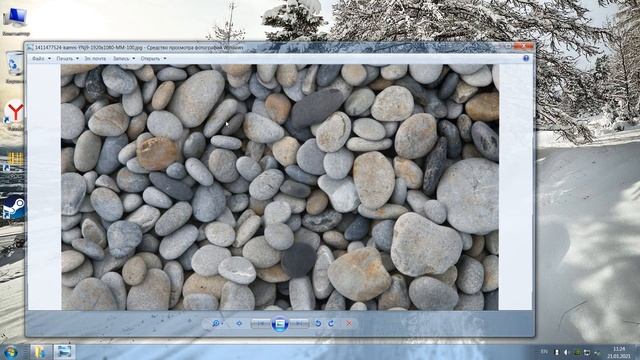640x360 pixels.
Task: Rotate the photo counterclockwise
Action: (x=318, y=323)
